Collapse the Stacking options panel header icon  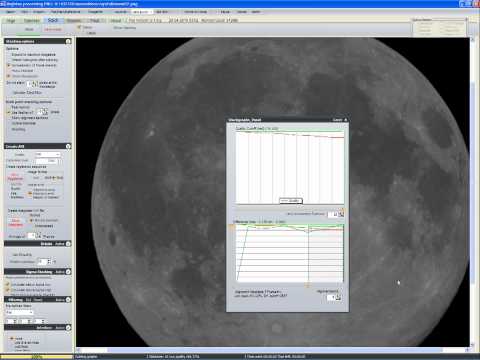[x=68, y=41]
